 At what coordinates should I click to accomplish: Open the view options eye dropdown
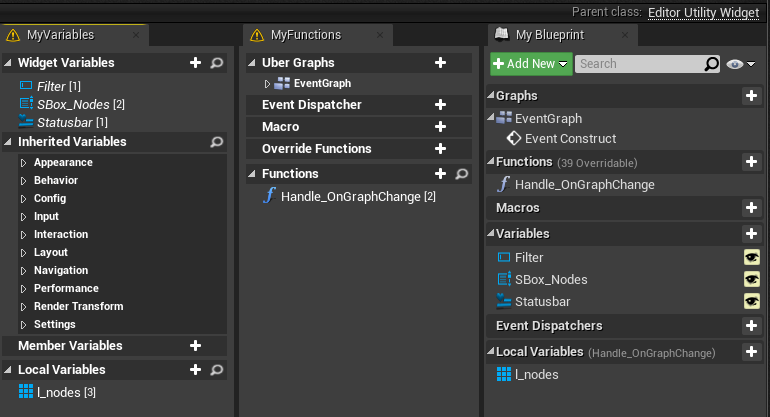[x=740, y=64]
